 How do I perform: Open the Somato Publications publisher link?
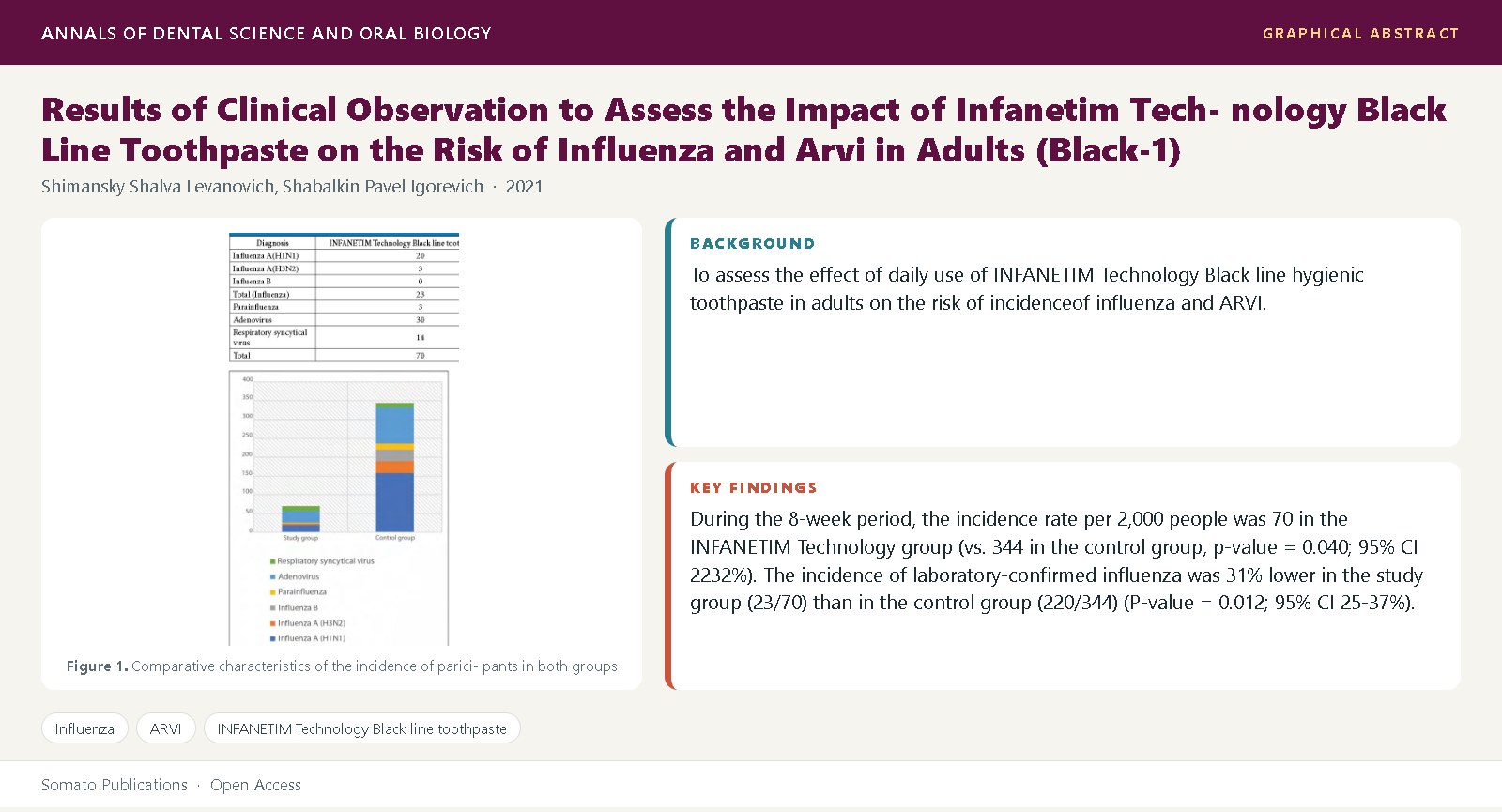(115, 785)
